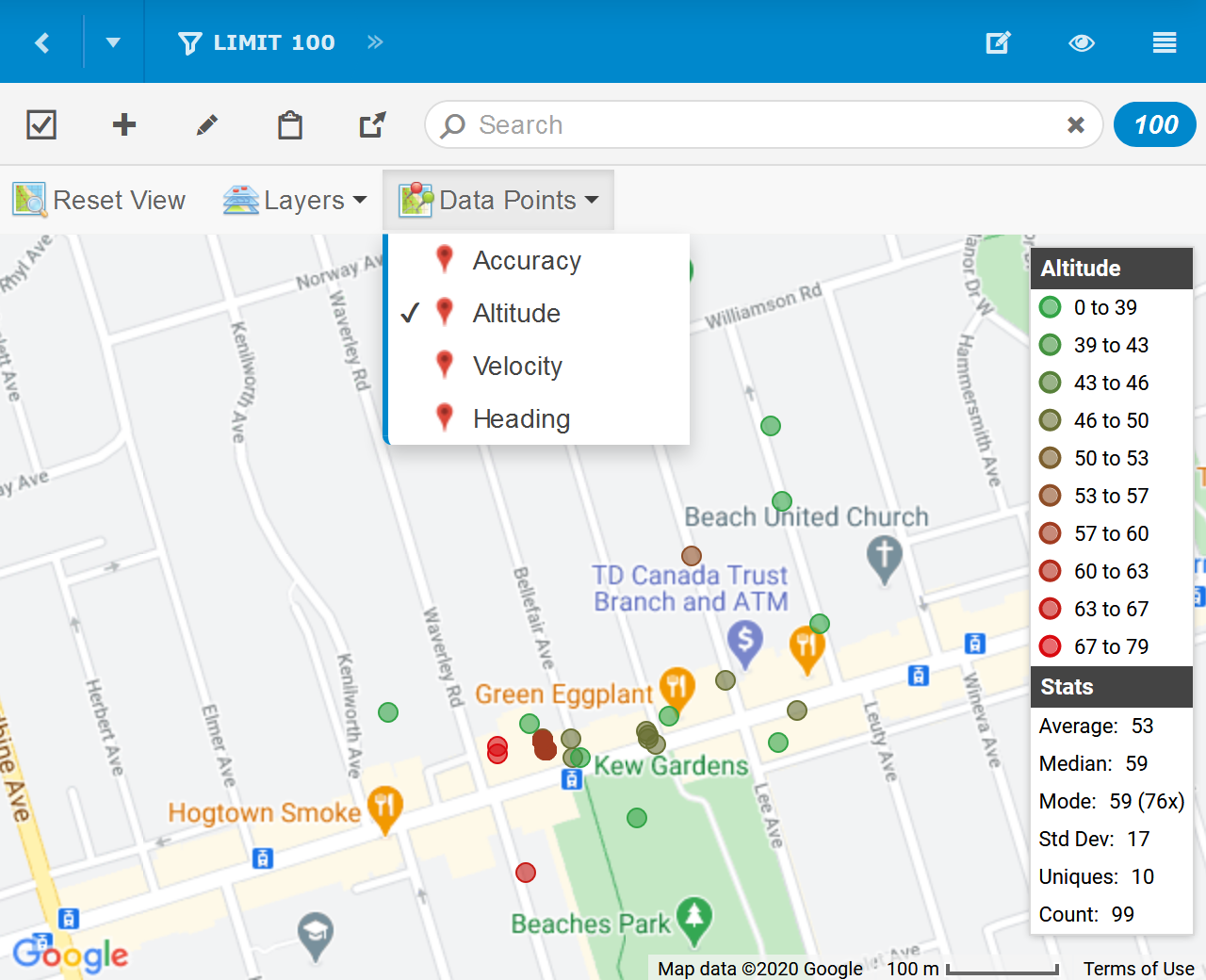This screenshot has height=980, width=1206.
Task: Click the 100 record count badge
Action: [x=1155, y=124]
